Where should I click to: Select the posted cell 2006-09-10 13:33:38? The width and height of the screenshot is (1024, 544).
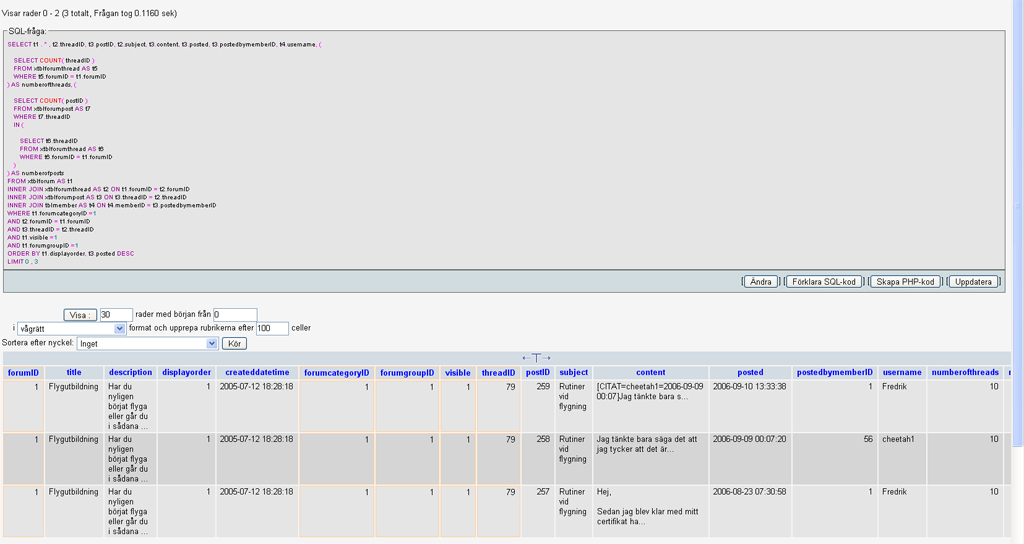pos(750,406)
